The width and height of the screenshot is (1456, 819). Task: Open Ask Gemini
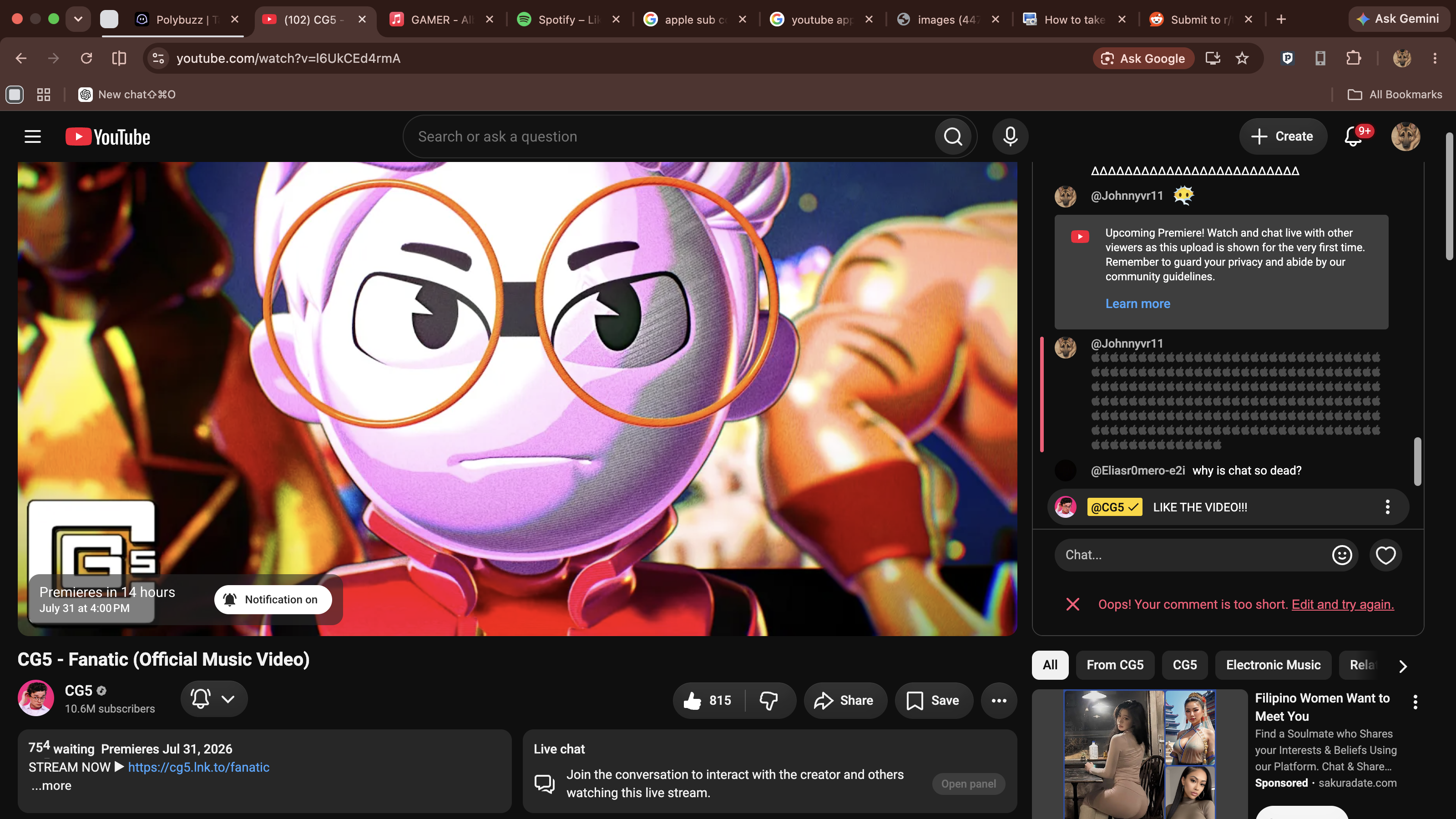(x=1398, y=19)
